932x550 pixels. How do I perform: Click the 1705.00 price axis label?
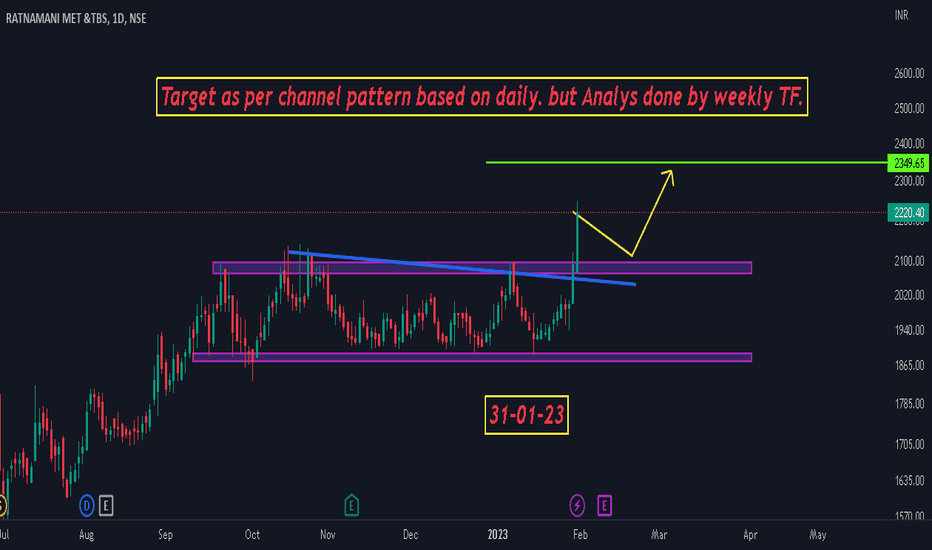click(x=909, y=444)
